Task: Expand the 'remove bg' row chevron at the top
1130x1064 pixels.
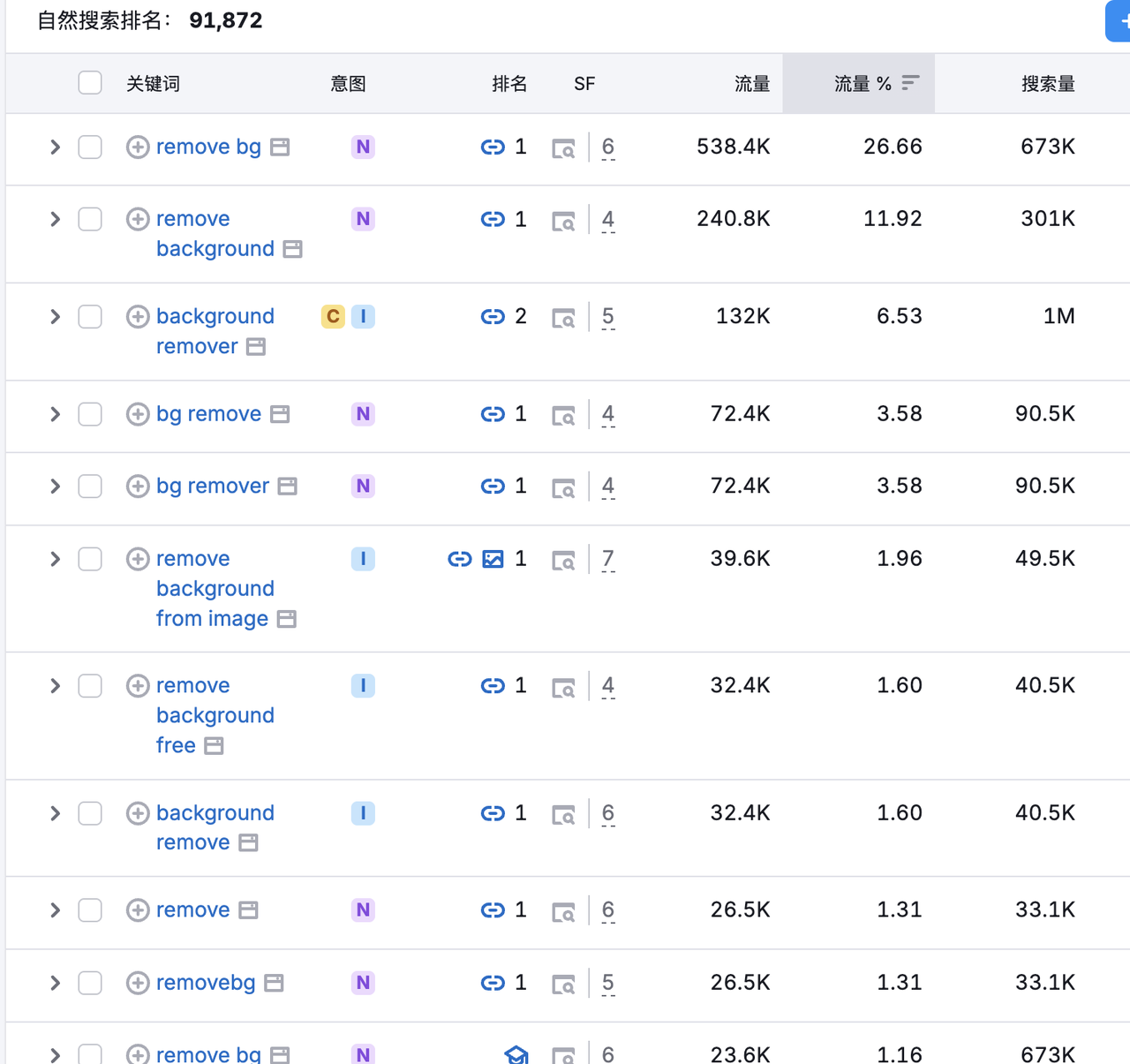Action: (x=55, y=147)
